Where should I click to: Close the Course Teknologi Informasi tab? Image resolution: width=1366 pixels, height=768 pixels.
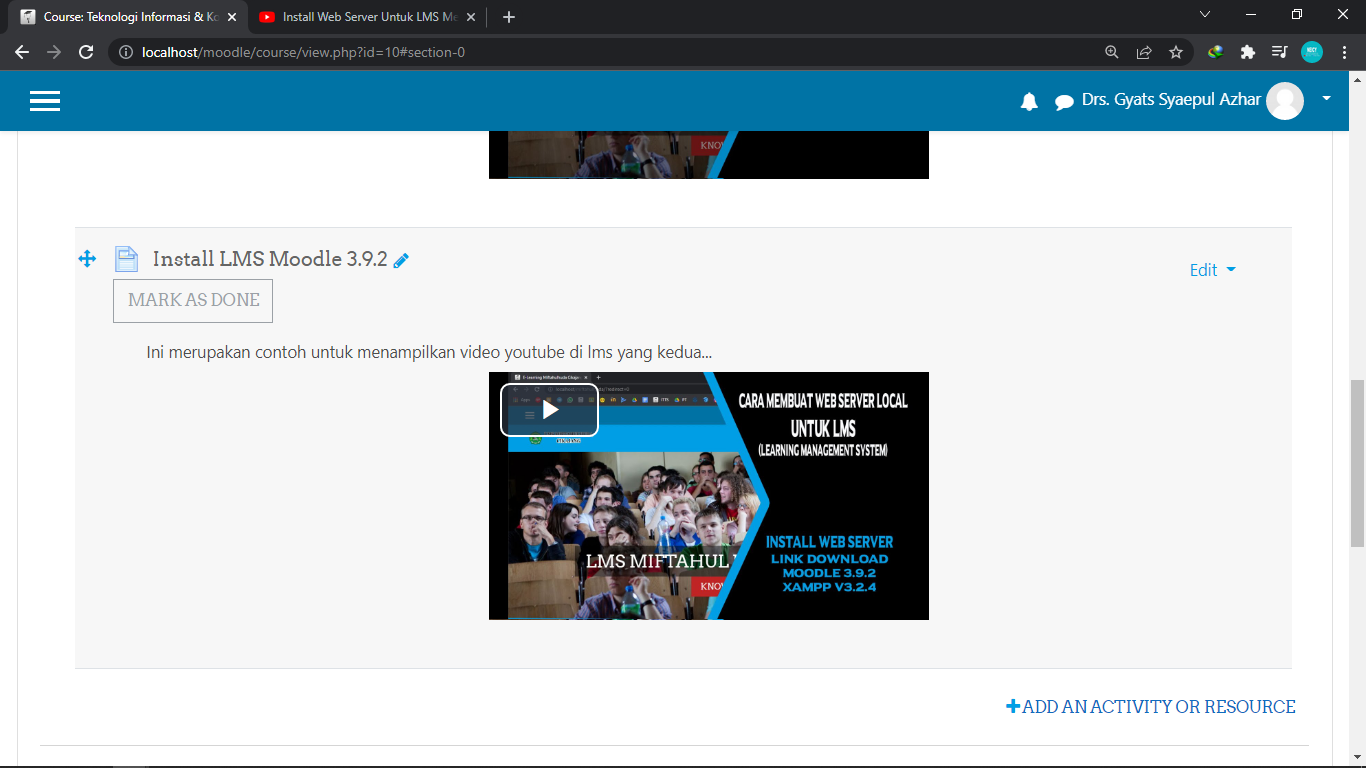tap(231, 17)
